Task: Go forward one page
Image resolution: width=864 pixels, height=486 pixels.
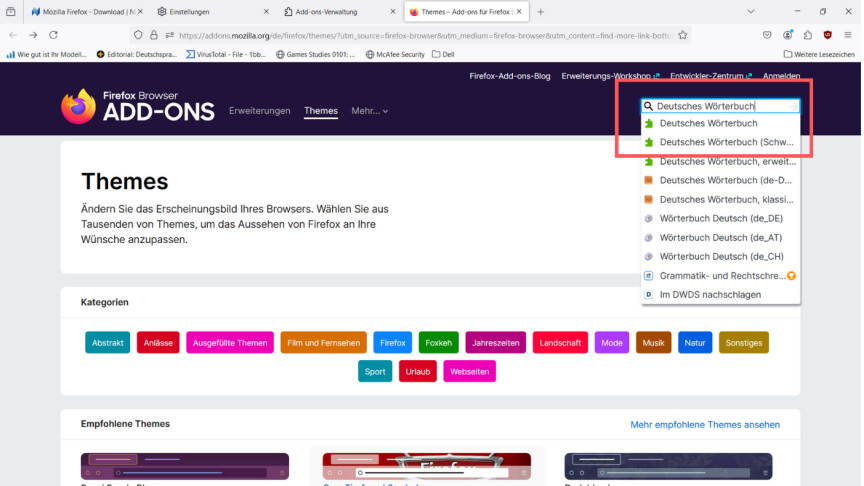Action: [x=33, y=35]
